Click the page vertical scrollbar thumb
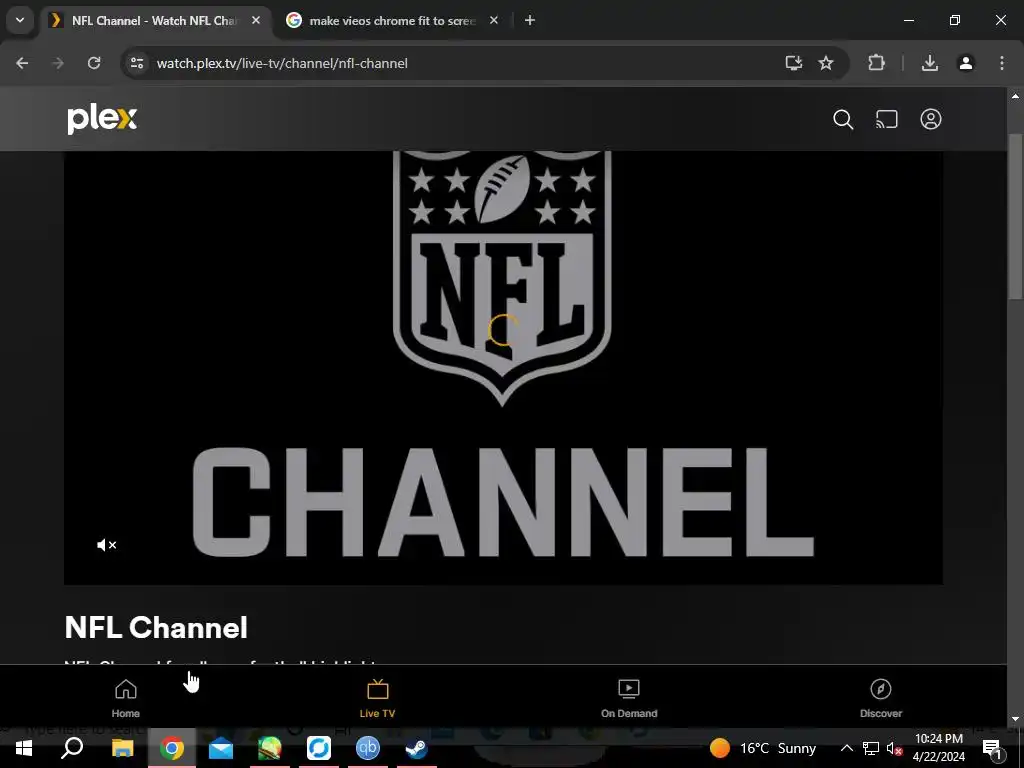 tap(1016, 216)
